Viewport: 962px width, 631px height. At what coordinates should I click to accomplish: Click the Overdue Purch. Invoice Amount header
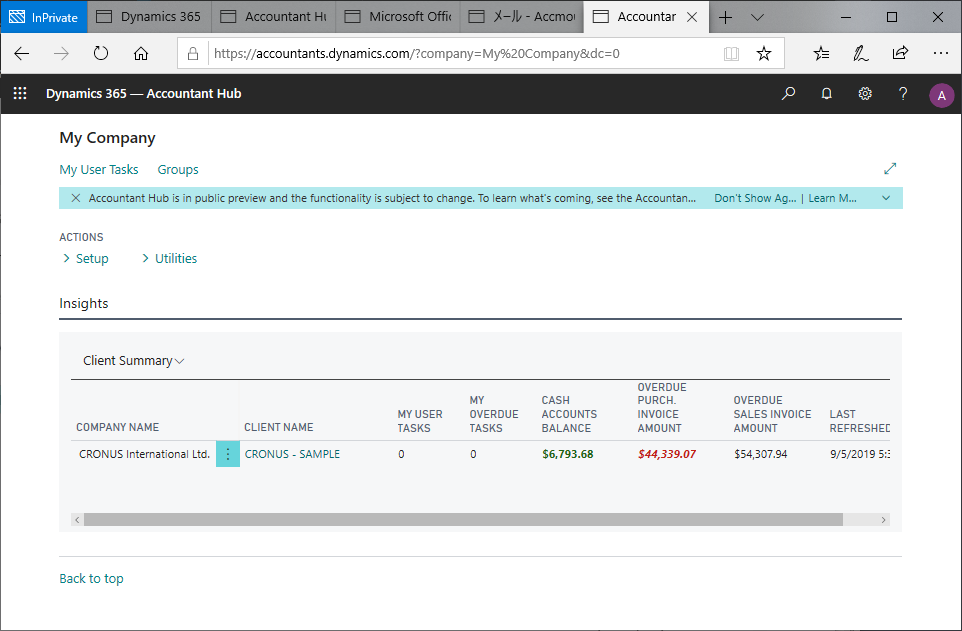tap(662, 408)
